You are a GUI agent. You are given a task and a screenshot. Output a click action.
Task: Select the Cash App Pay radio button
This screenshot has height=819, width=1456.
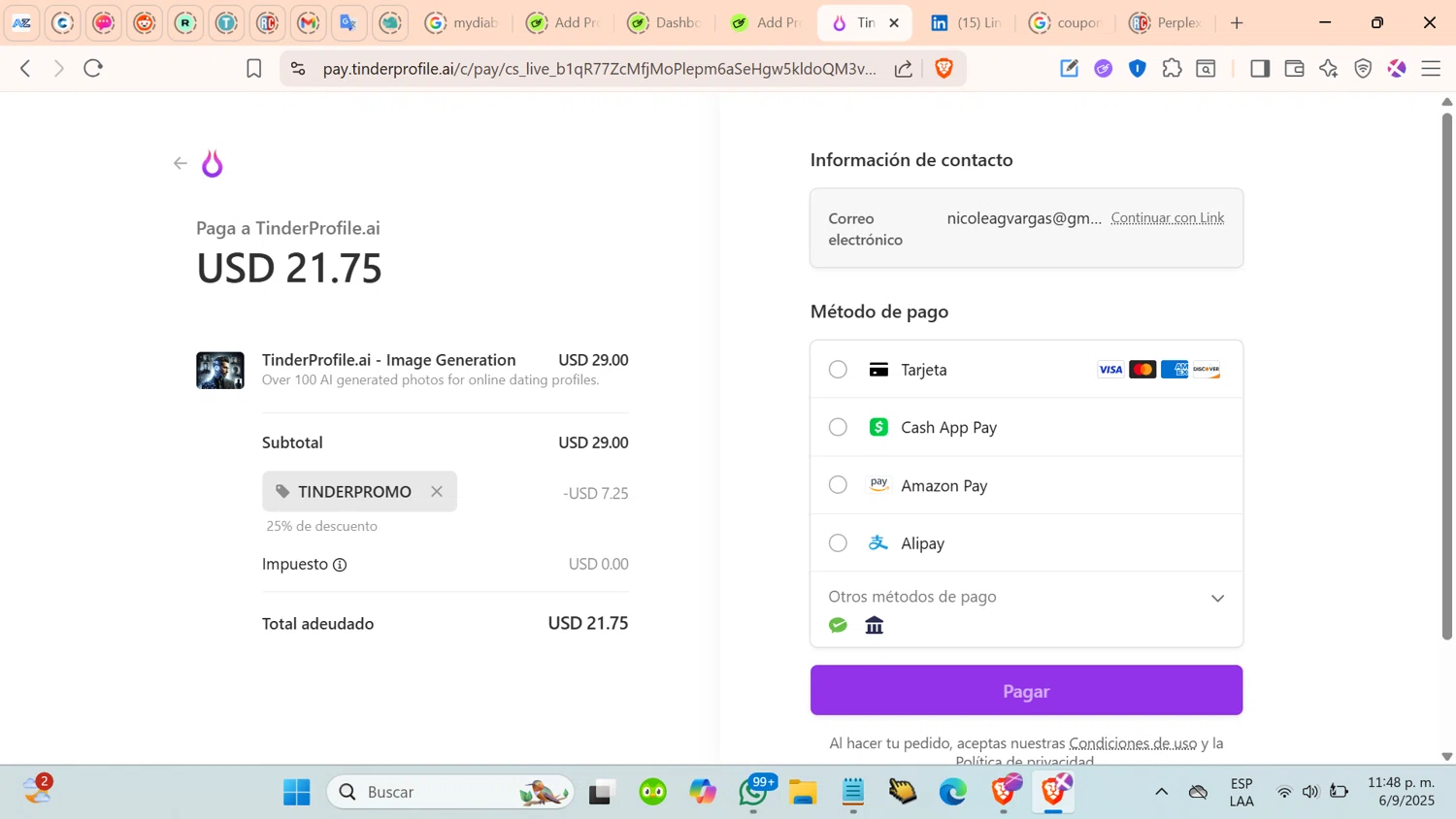838,427
